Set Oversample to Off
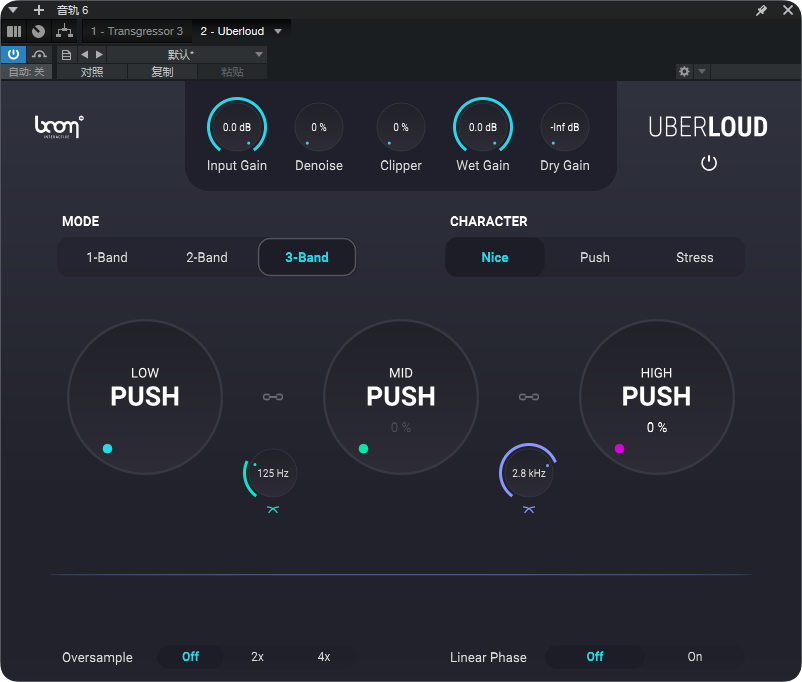This screenshot has height=682, width=802. pos(190,656)
